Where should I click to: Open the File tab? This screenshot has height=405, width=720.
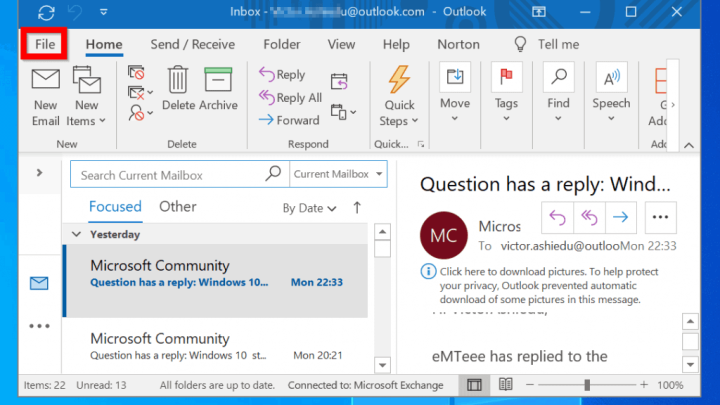tap(45, 44)
